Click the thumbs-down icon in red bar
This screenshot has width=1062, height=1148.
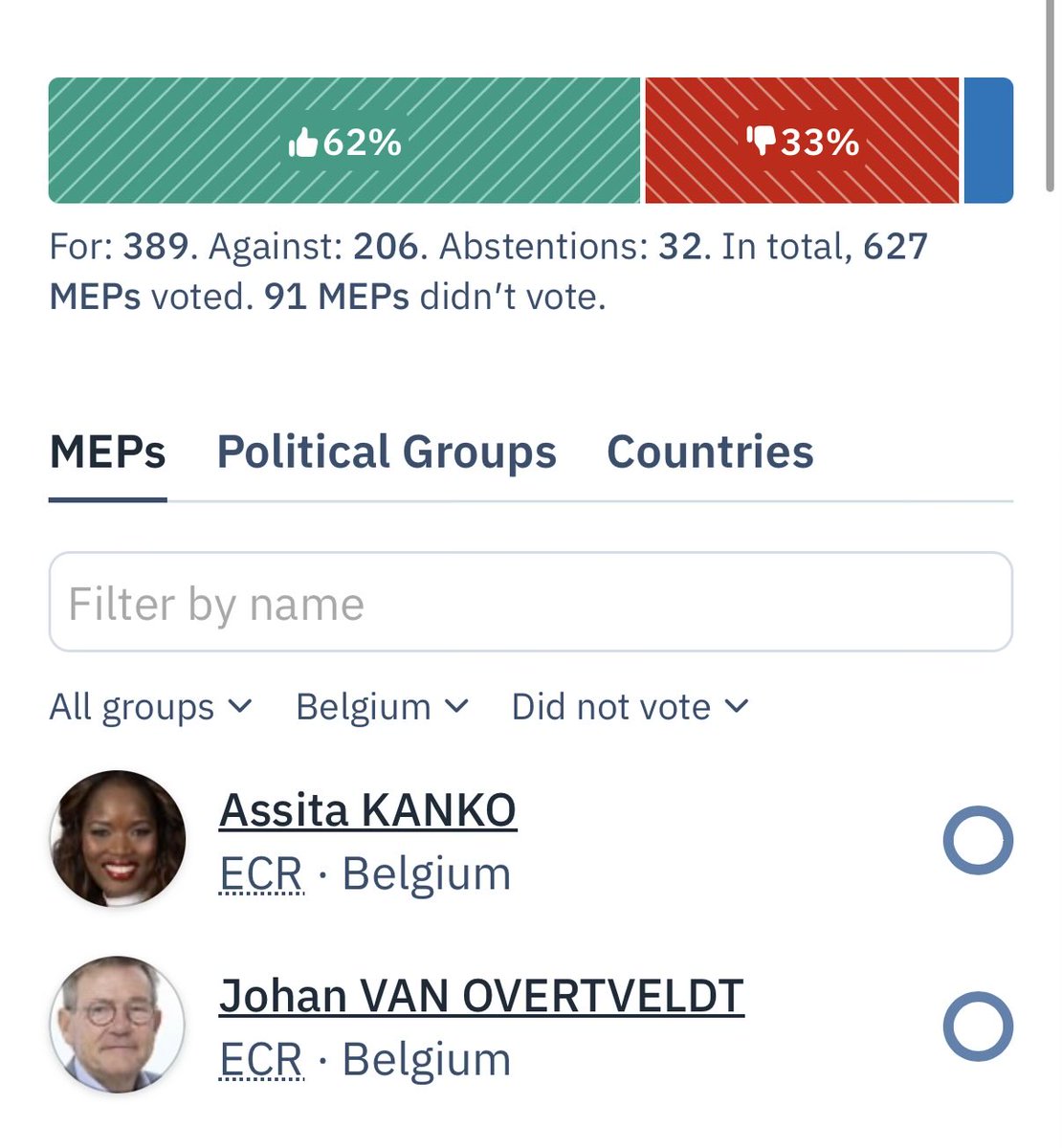click(762, 142)
